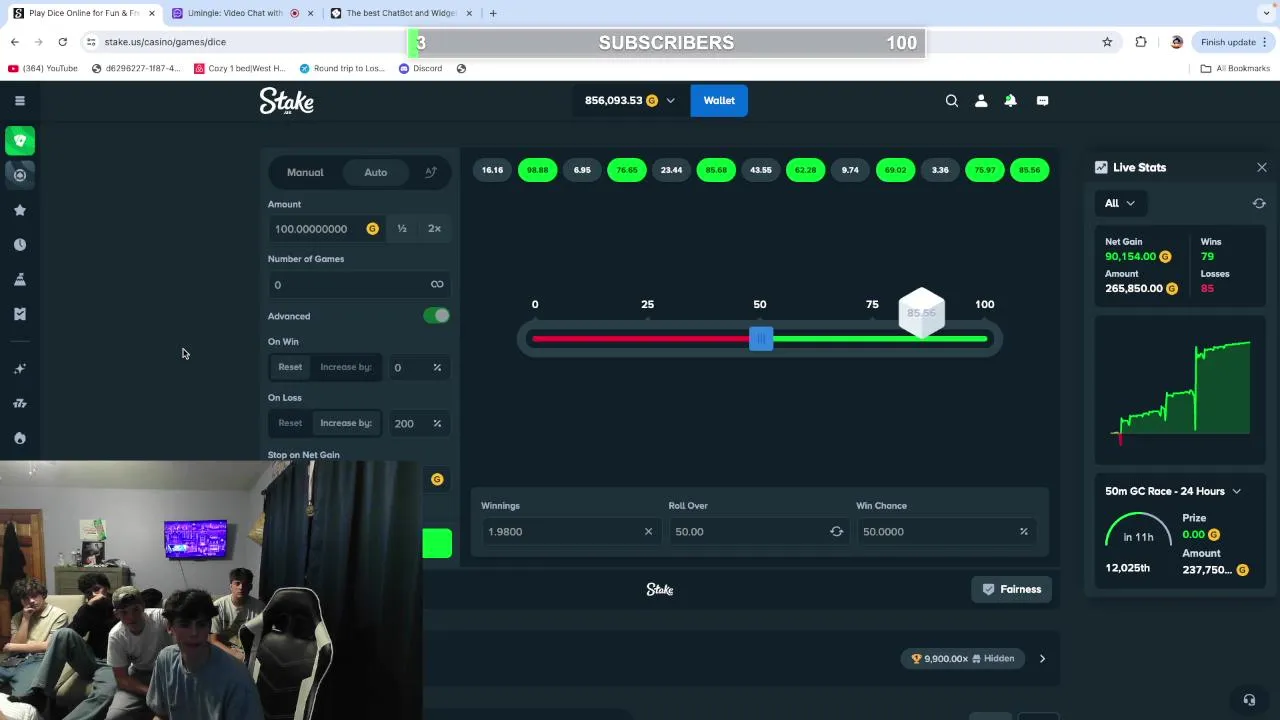Double the bet amount with 2×
The height and width of the screenshot is (720, 1280).
point(434,229)
